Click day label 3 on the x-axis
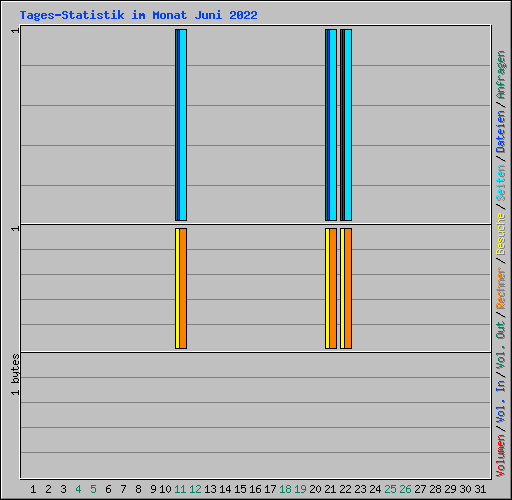The width and height of the screenshot is (512, 500). pos(63,489)
